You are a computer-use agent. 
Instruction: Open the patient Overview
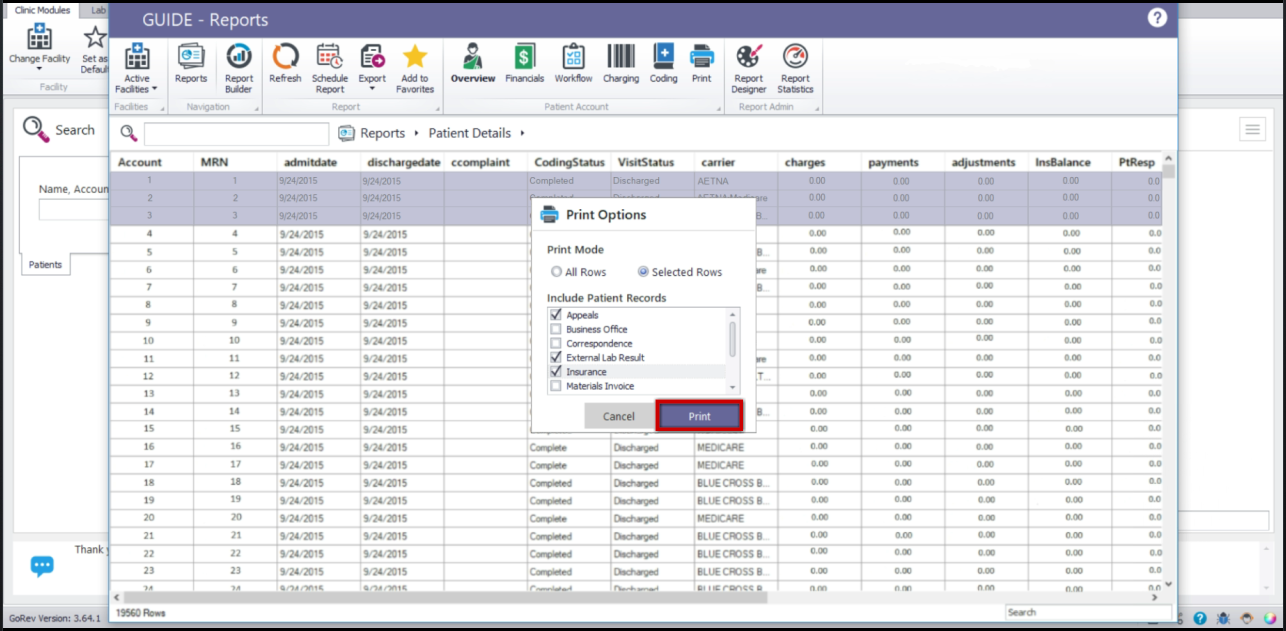coord(473,64)
